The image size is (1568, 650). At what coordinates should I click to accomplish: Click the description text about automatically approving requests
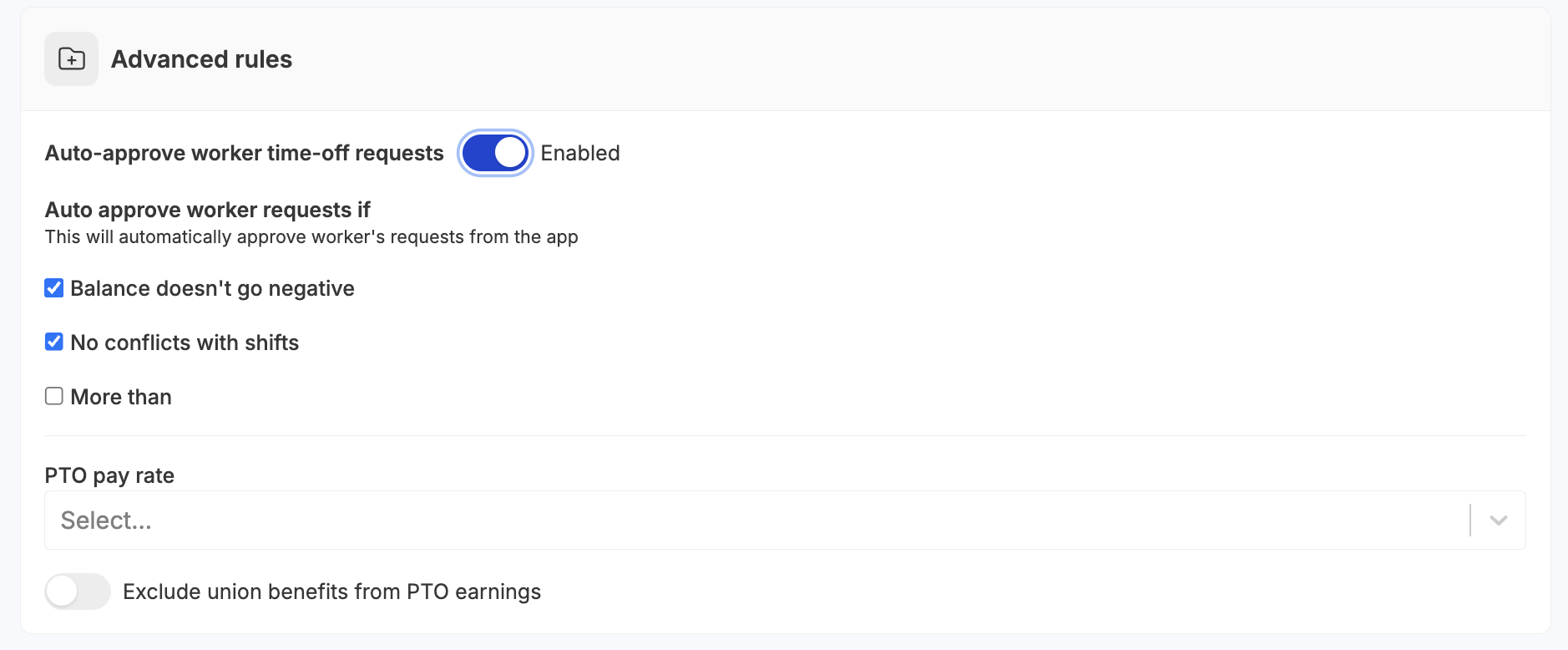tap(311, 237)
